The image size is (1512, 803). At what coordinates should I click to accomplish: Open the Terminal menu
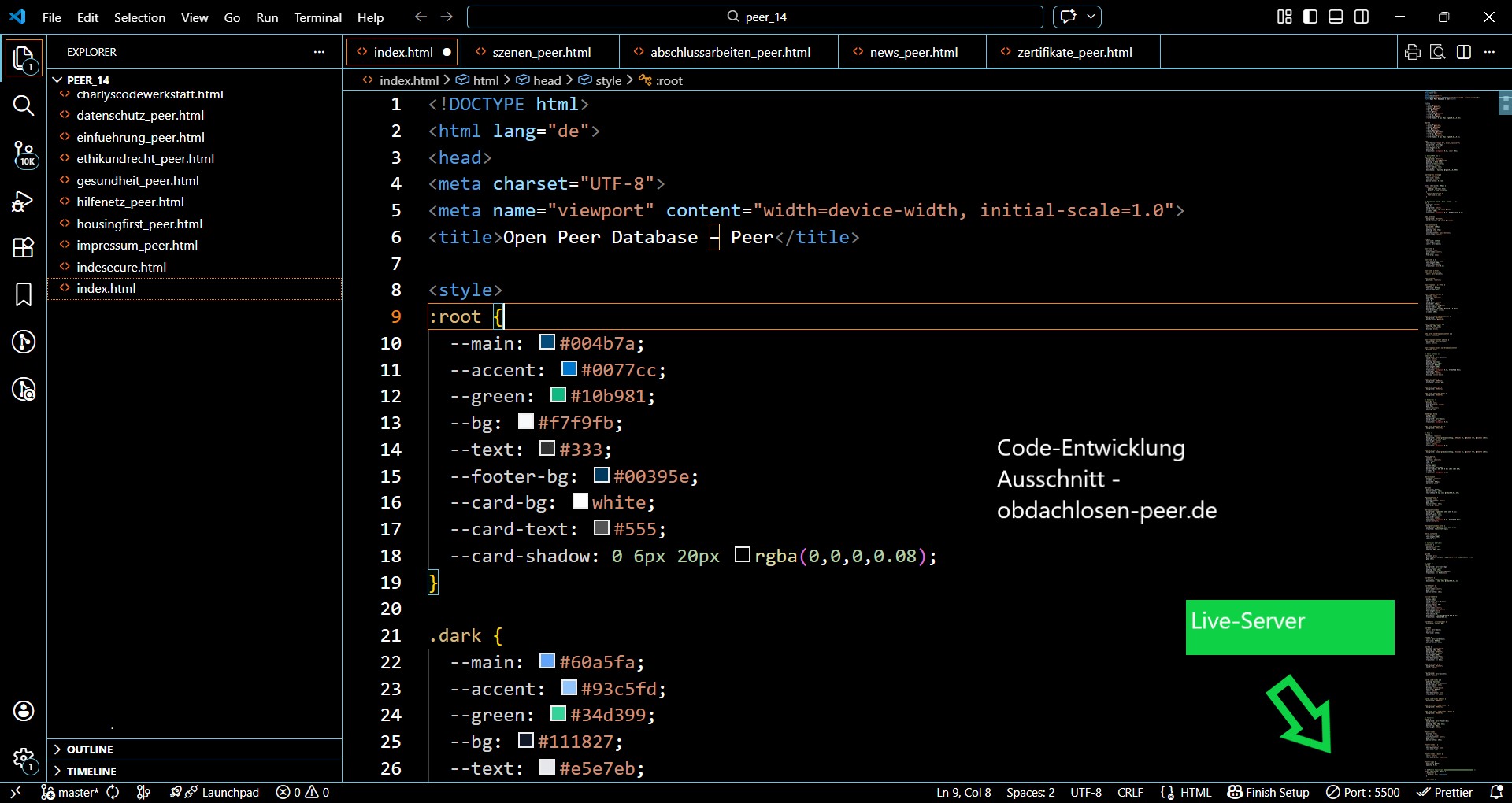tap(317, 17)
